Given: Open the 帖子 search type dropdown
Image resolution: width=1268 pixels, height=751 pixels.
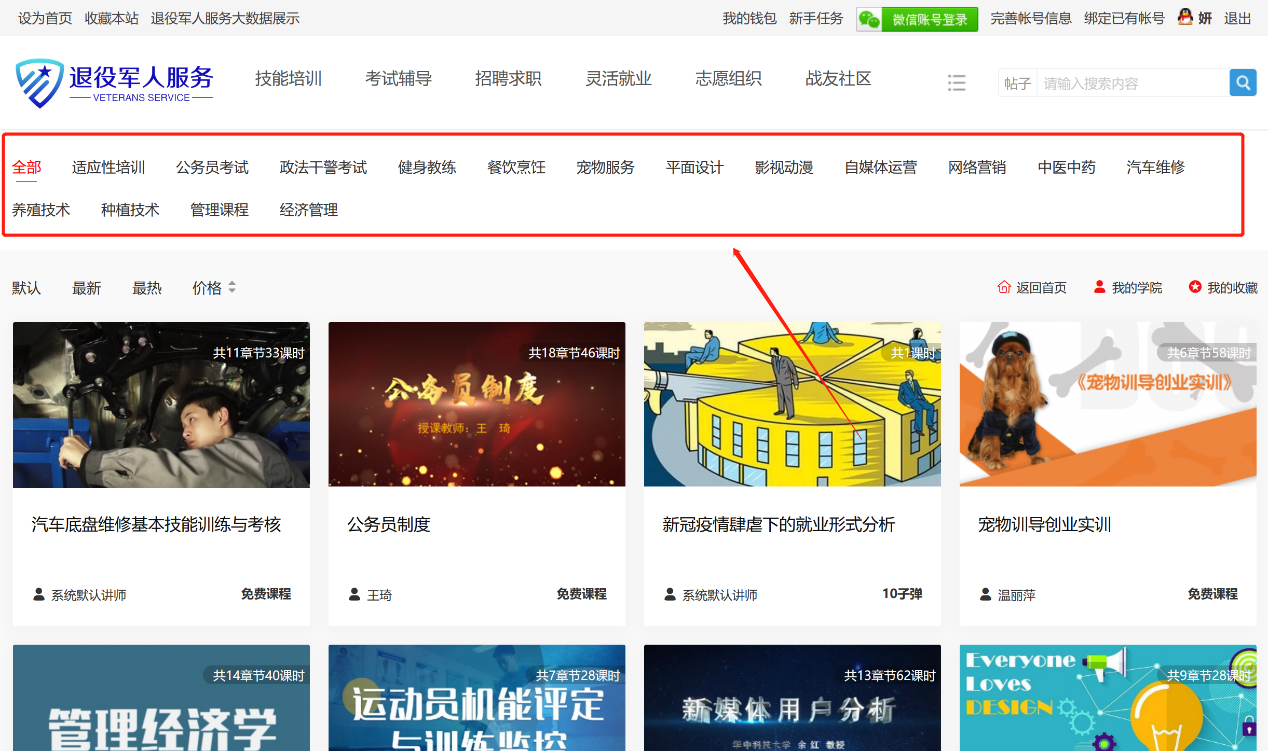Looking at the screenshot, I should click(x=1017, y=83).
